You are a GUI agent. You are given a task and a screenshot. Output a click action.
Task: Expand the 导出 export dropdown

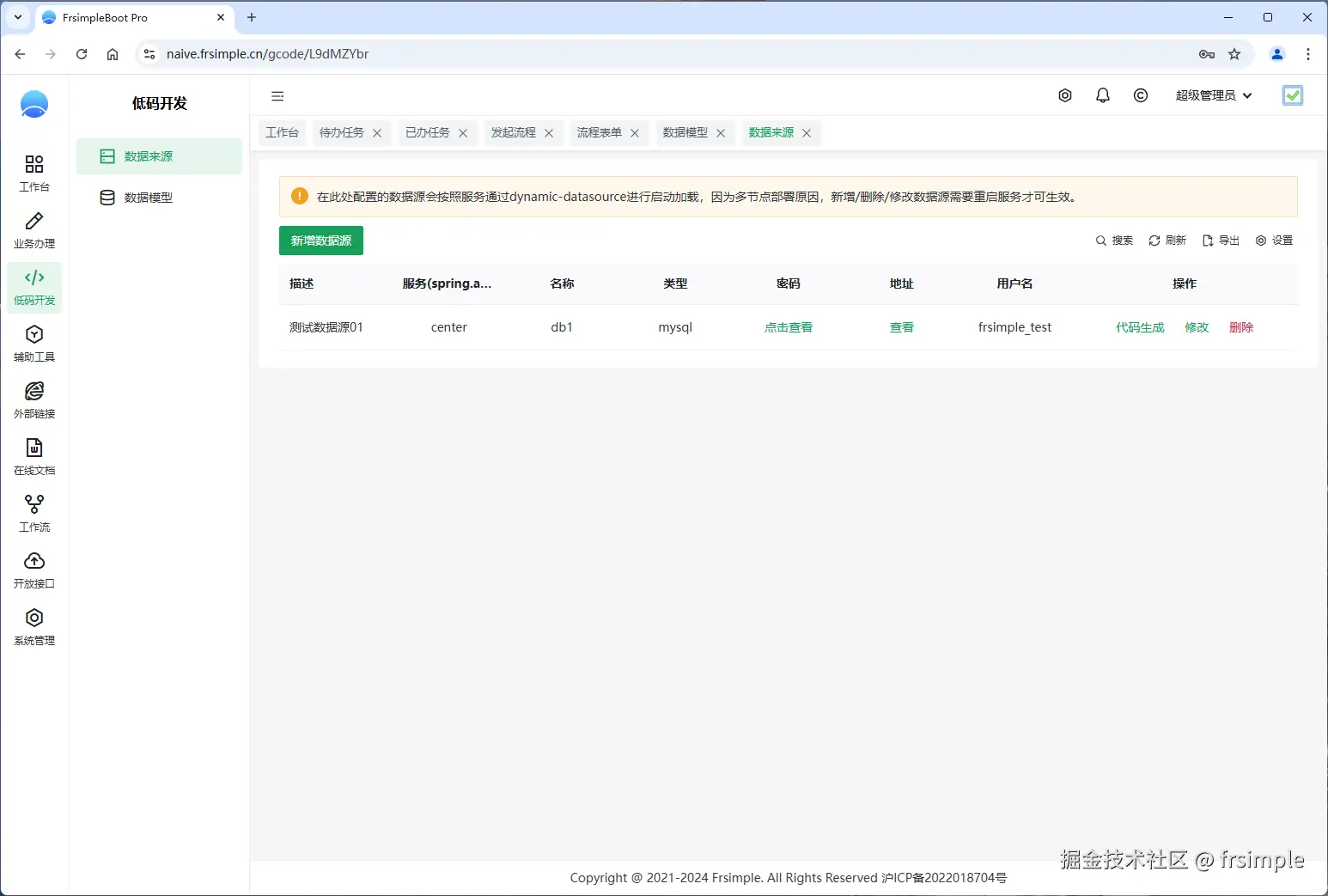click(1221, 241)
